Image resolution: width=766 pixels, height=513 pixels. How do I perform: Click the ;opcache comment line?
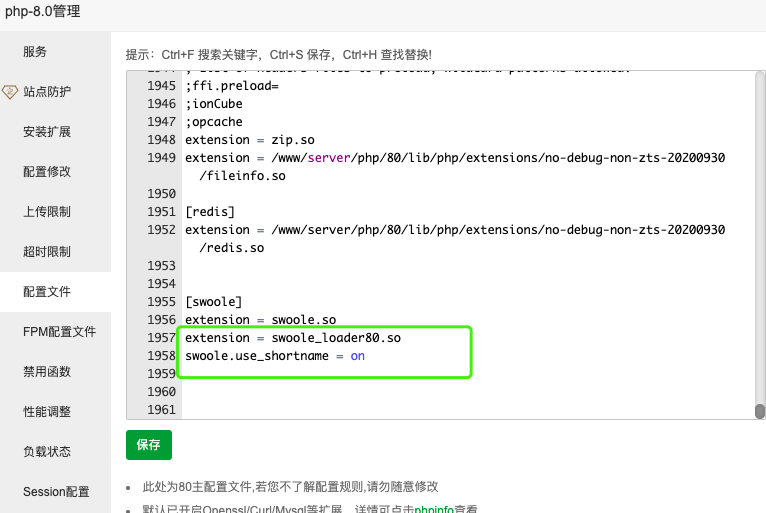213,122
